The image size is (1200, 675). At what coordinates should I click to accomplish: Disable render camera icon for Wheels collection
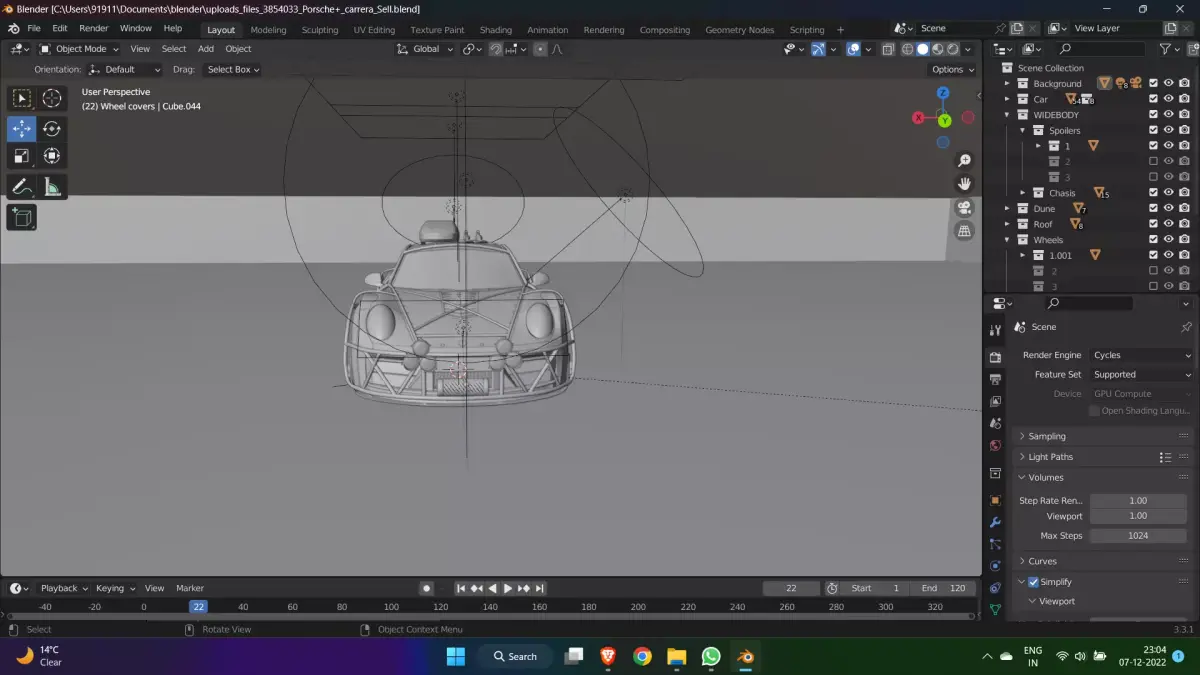tap(1184, 240)
